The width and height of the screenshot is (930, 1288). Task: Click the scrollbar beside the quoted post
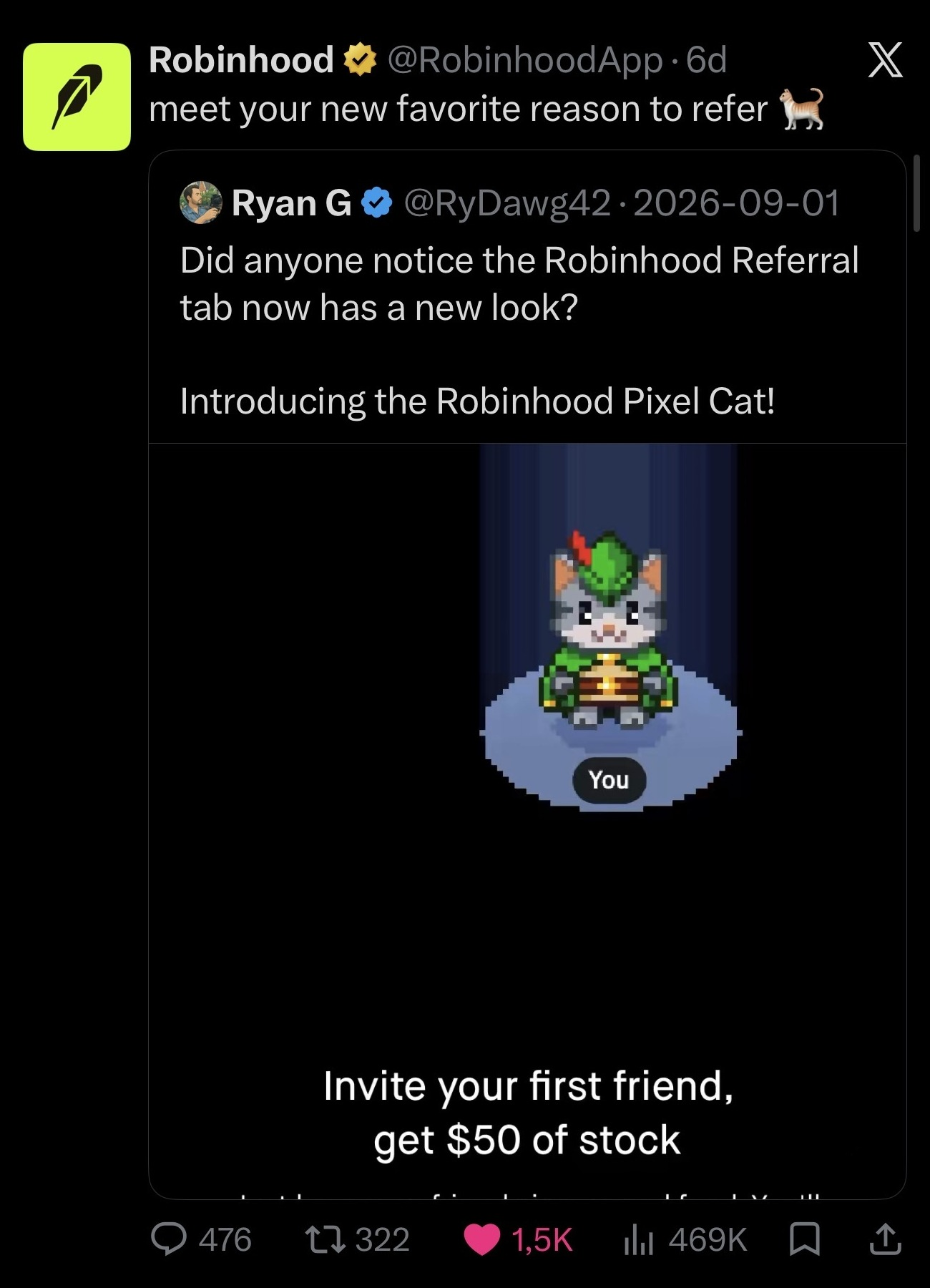(916, 192)
